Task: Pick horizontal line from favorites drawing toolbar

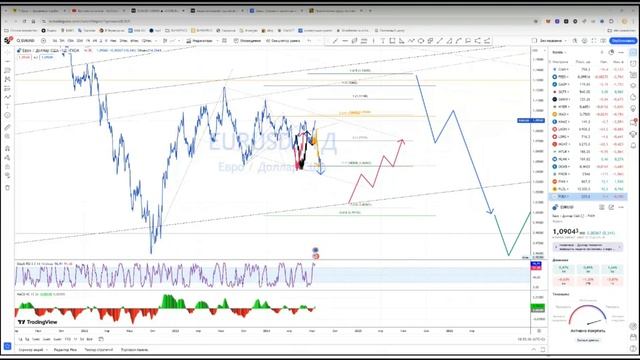Action: 345,41
